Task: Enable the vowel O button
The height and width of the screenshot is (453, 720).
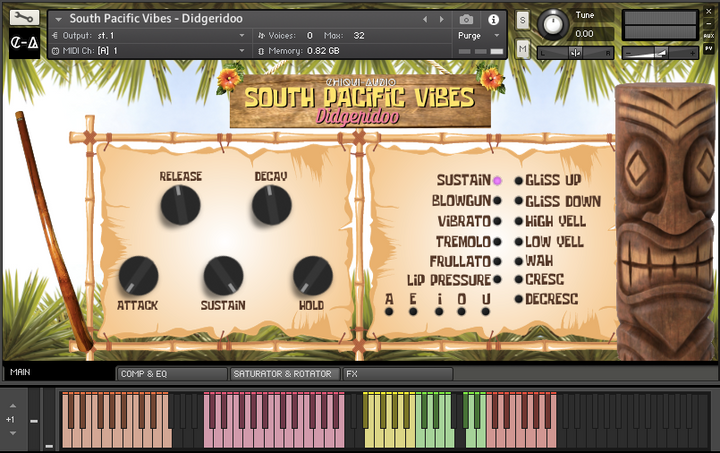Action: [461, 312]
